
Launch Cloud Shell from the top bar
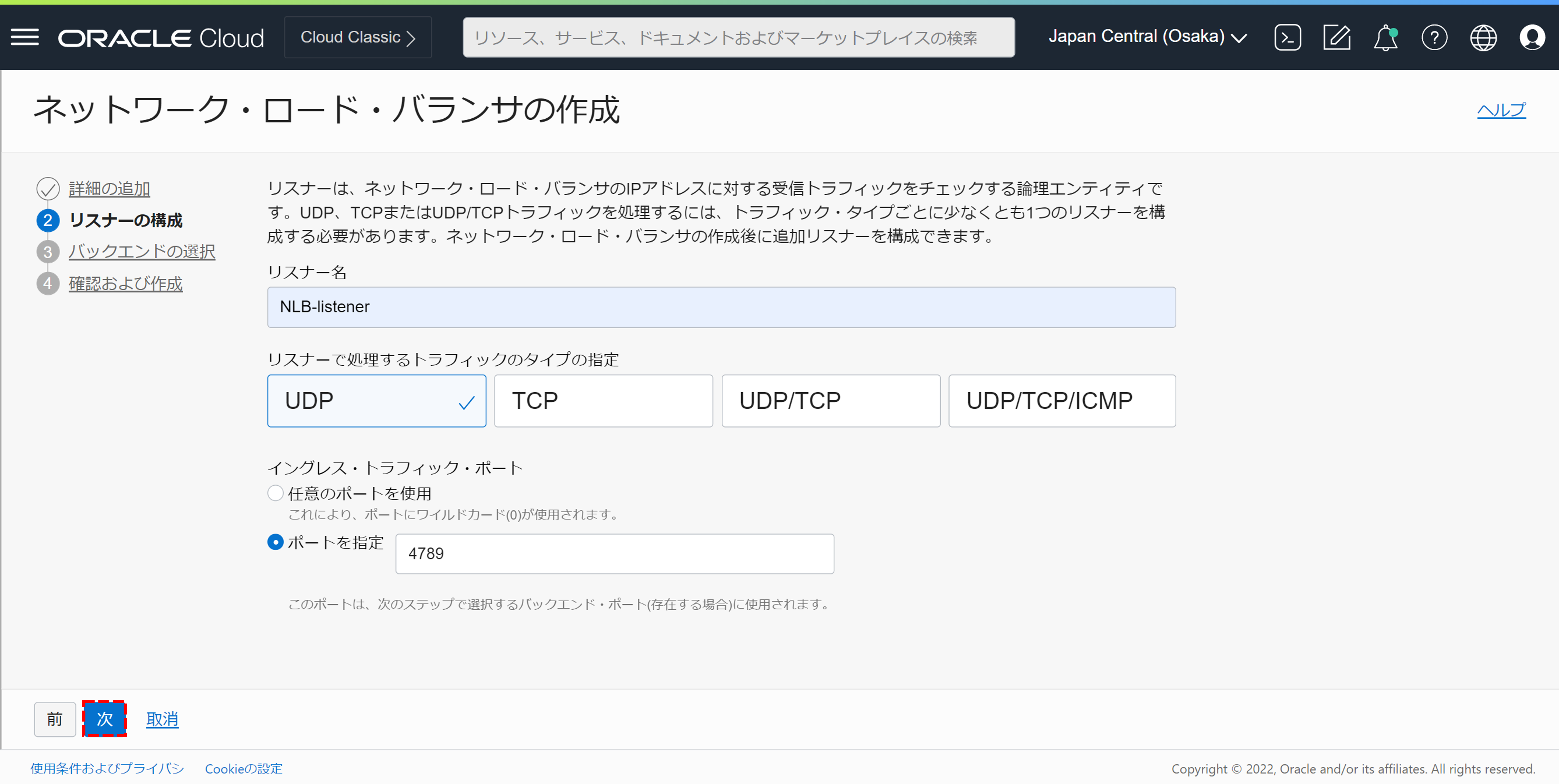tap(1288, 37)
